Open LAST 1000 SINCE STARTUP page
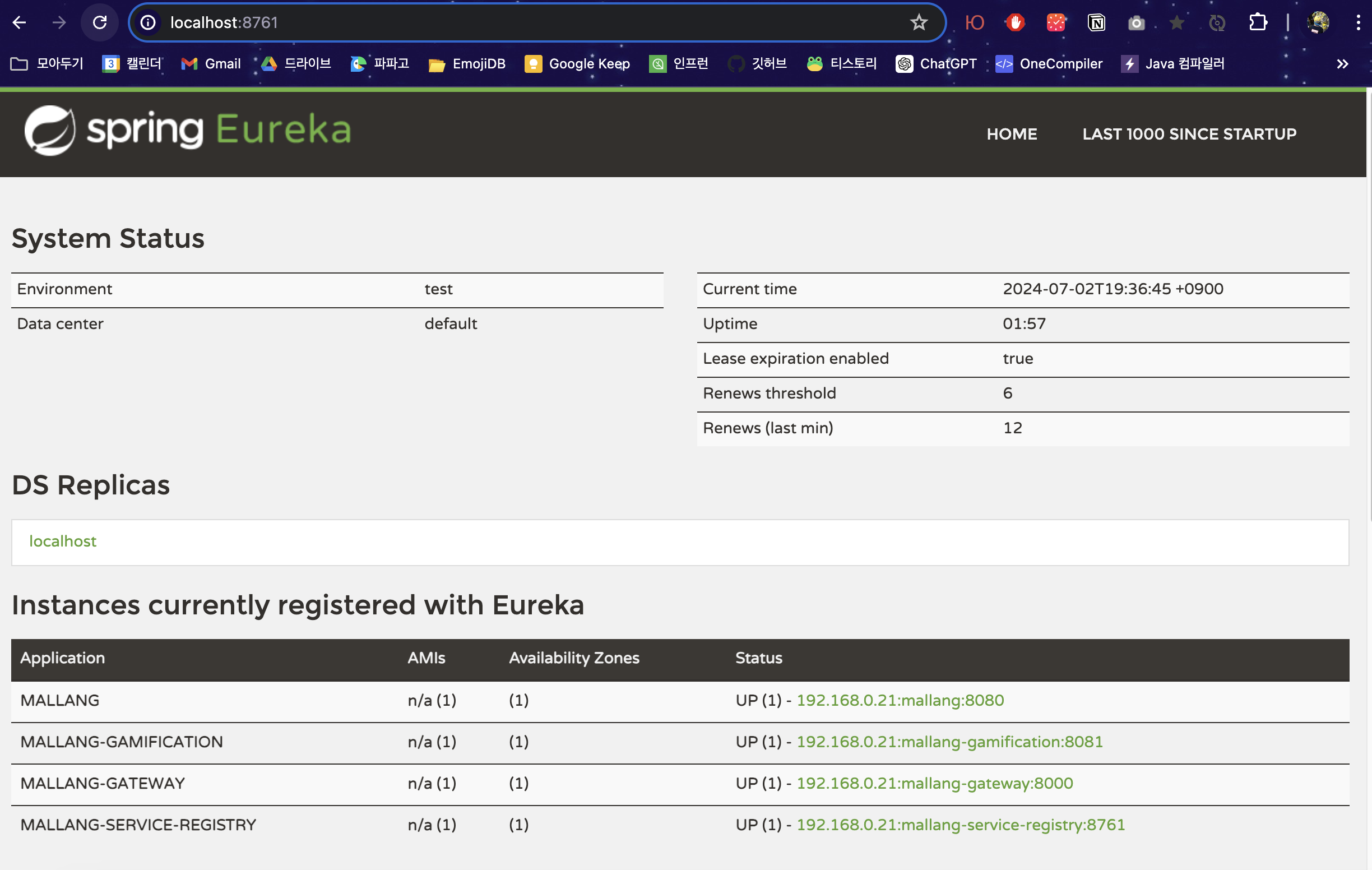The width and height of the screenshot is (1372, 870). (1189, 134)
